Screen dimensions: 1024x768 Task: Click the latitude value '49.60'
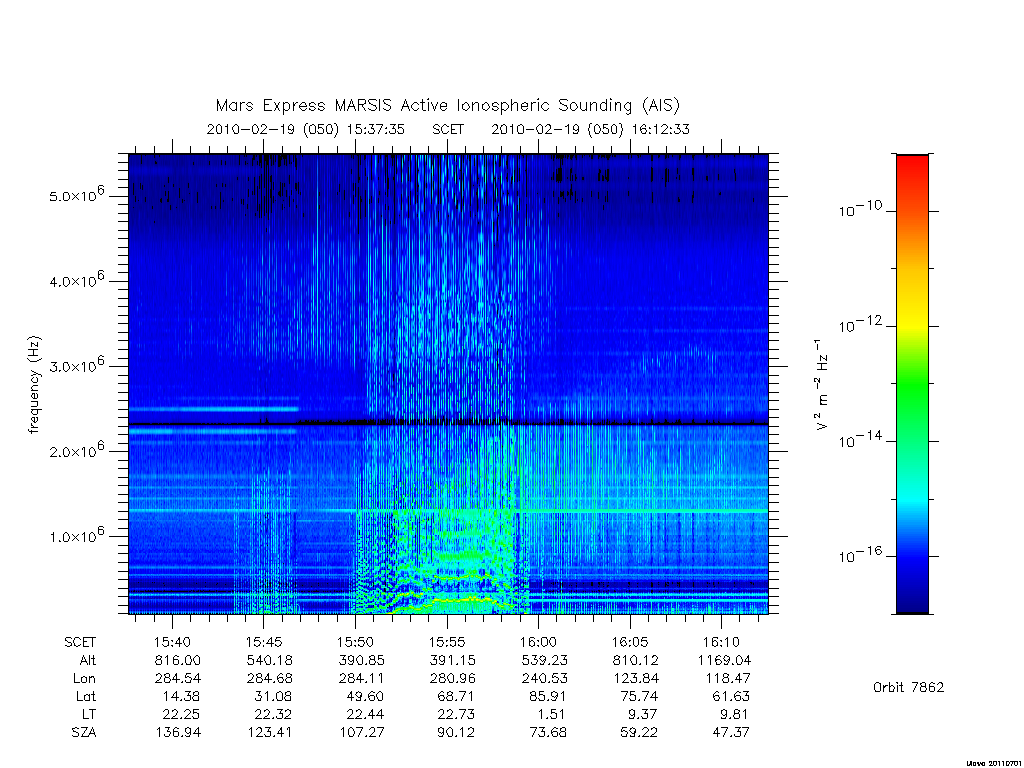click(x=364, y=697)
